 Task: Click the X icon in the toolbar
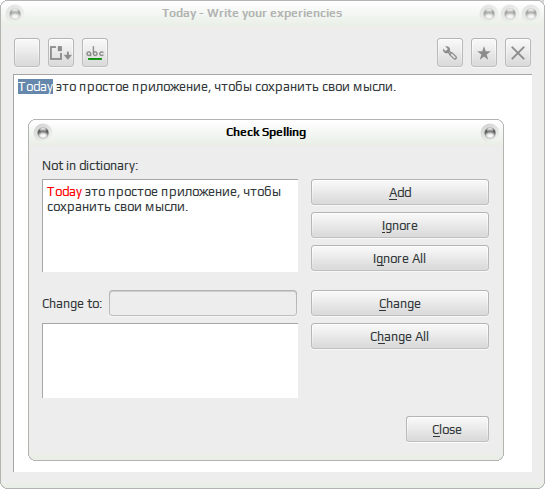click(x=518, y=52)
